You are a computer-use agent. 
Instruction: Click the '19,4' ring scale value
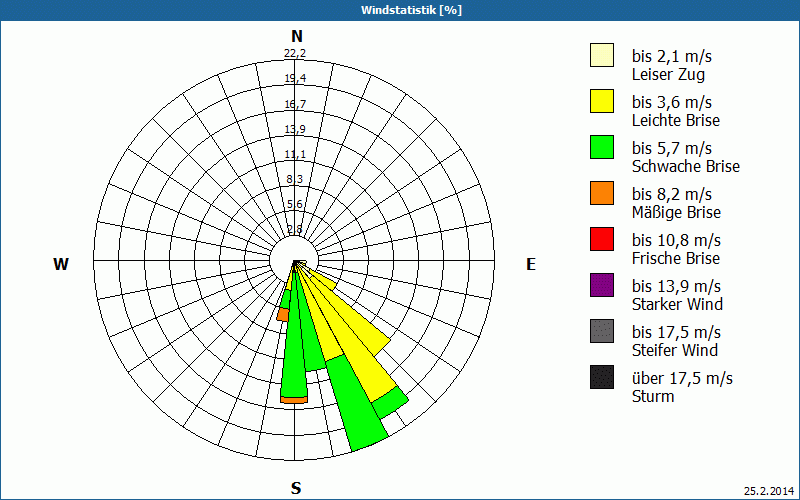295,78
